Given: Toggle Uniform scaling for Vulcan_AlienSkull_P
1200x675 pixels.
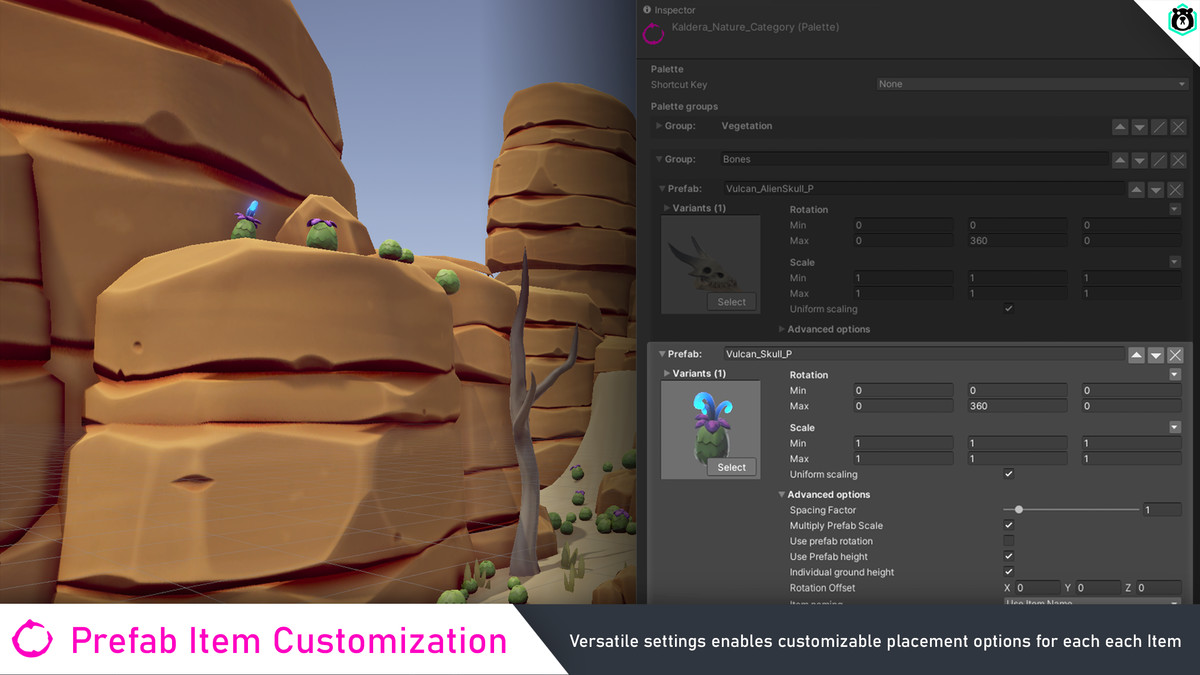Looking at the screenshot, I should [1008, 309].
